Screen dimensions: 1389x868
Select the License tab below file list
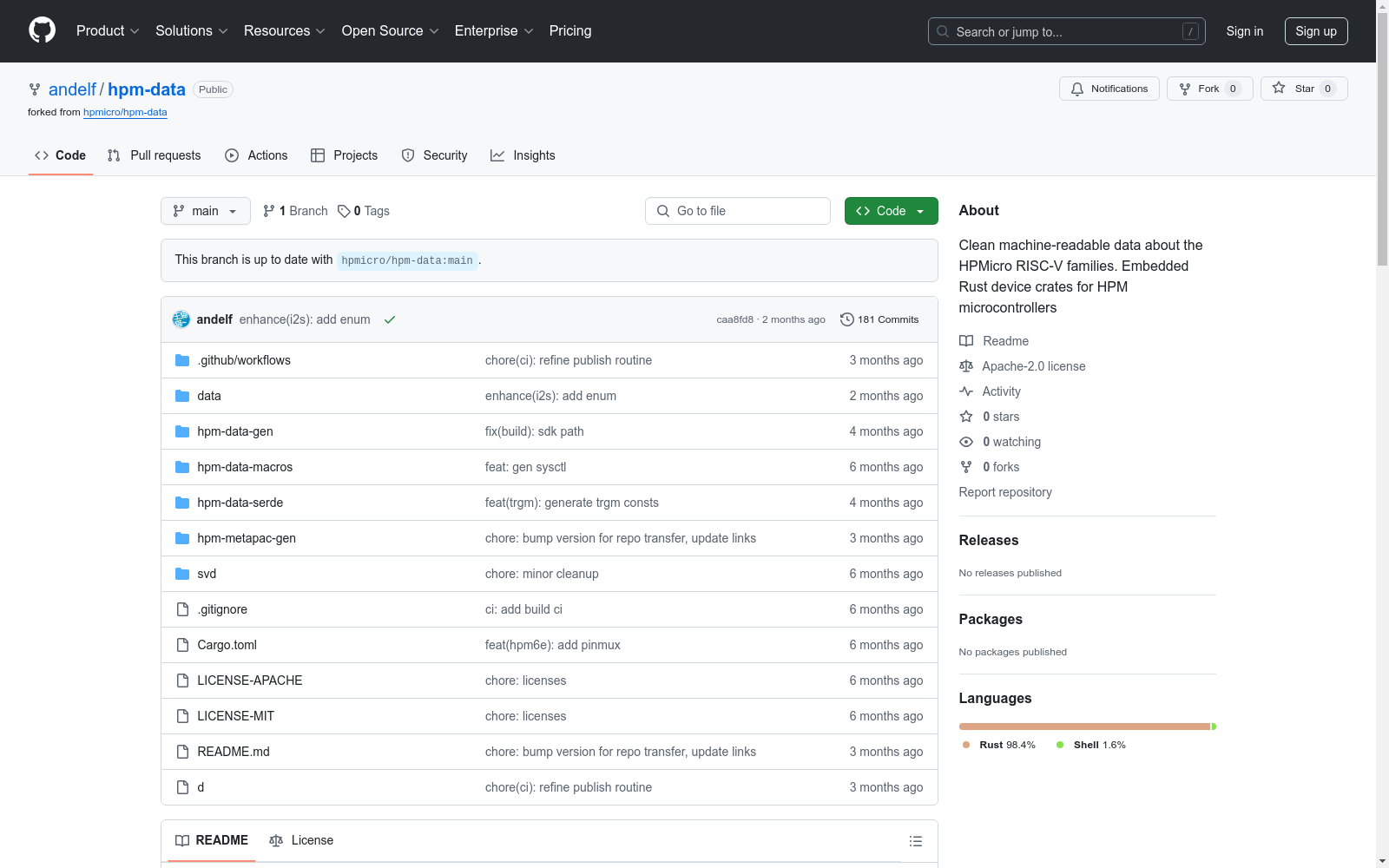click(301, 840)
